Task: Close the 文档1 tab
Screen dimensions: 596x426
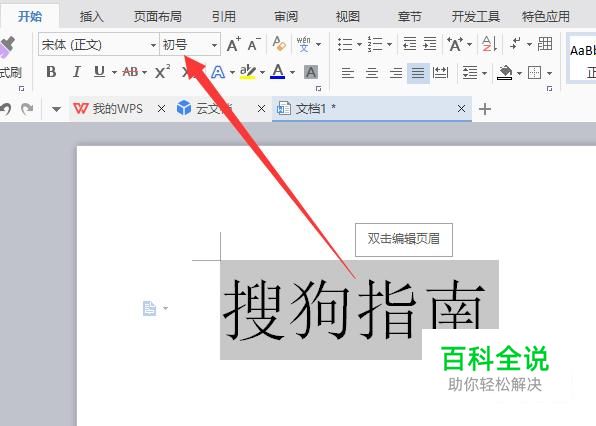Action: click(x=461, y=109)
